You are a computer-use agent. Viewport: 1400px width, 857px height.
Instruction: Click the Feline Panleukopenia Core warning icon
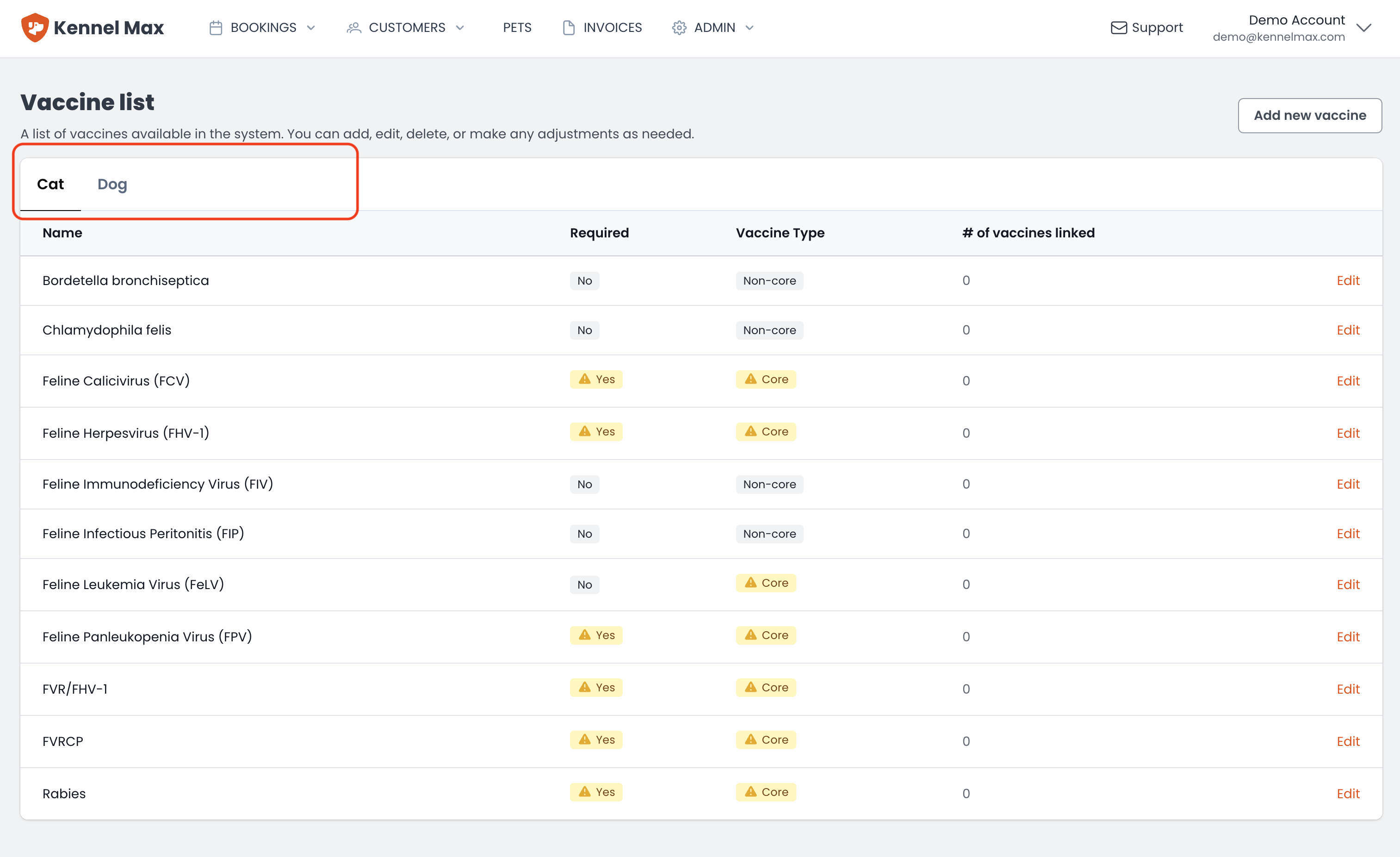pyautogui.click(x=750, y=635)
